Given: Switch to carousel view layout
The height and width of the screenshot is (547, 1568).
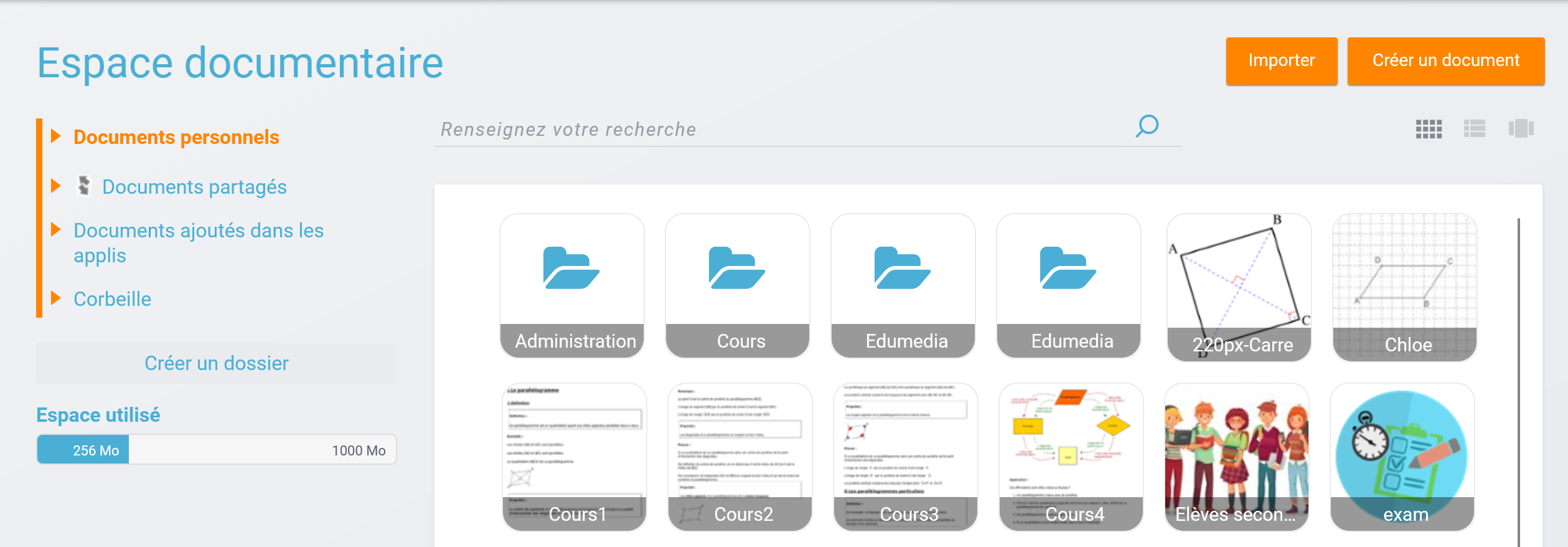Looking at the screenshot, I should [1520, 129].
